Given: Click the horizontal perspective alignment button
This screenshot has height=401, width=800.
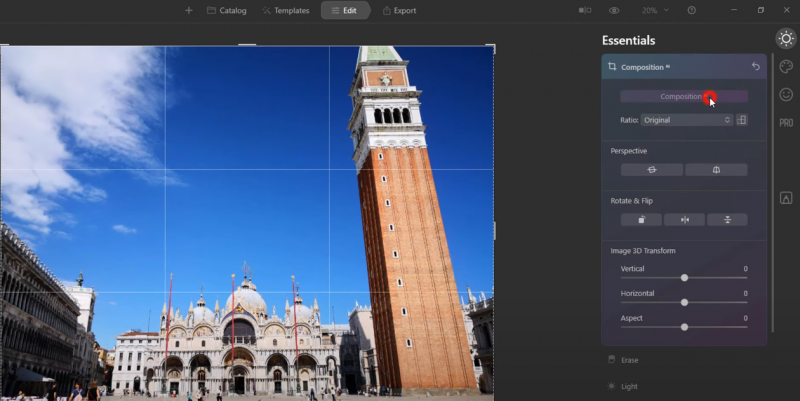Looking at the screenshot, I should coord(651,170).
